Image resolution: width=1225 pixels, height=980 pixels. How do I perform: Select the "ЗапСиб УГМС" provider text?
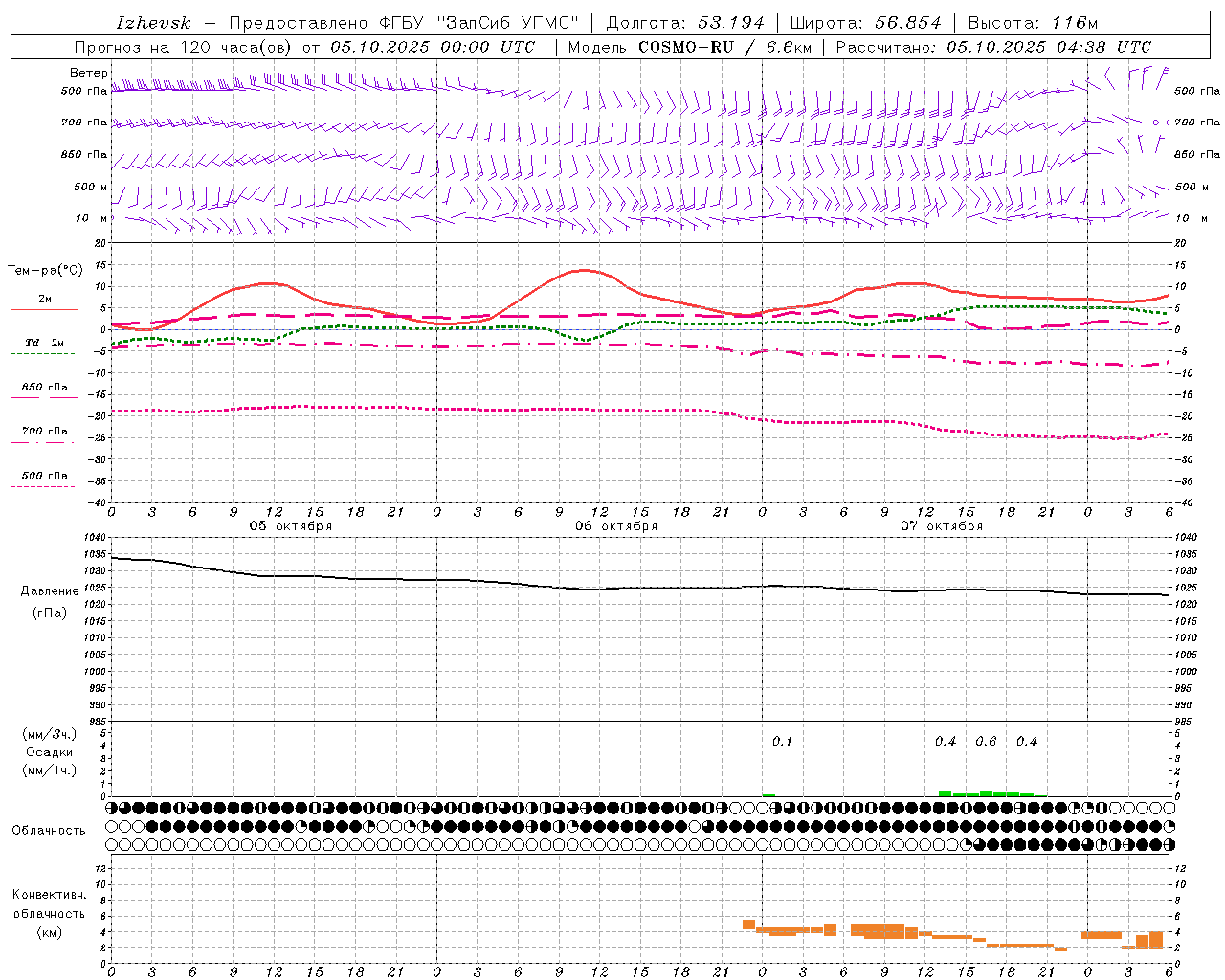[507, 23]
